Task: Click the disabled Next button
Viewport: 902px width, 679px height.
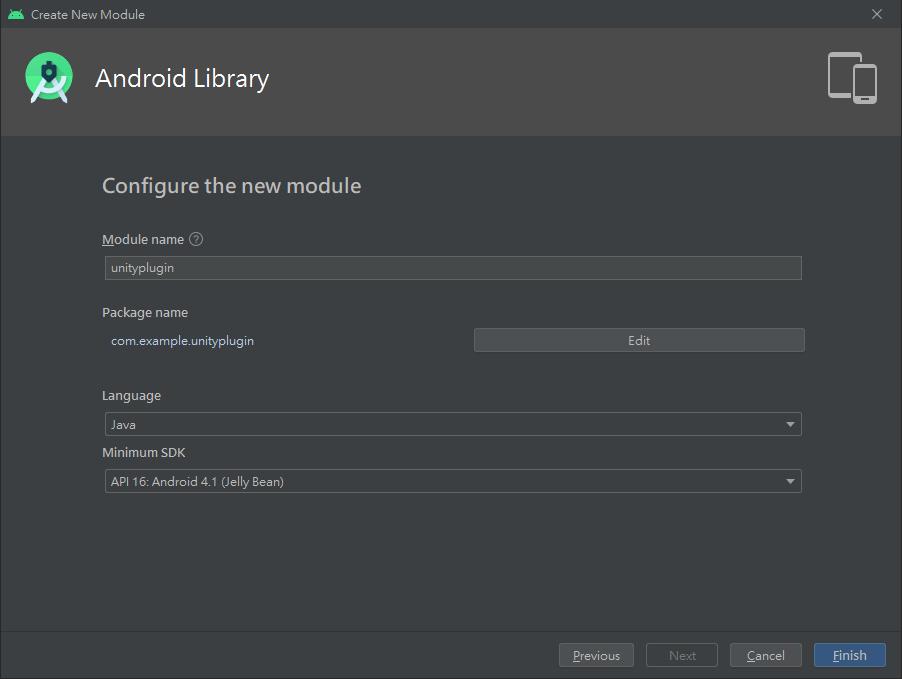Action: tap(682, 655)
